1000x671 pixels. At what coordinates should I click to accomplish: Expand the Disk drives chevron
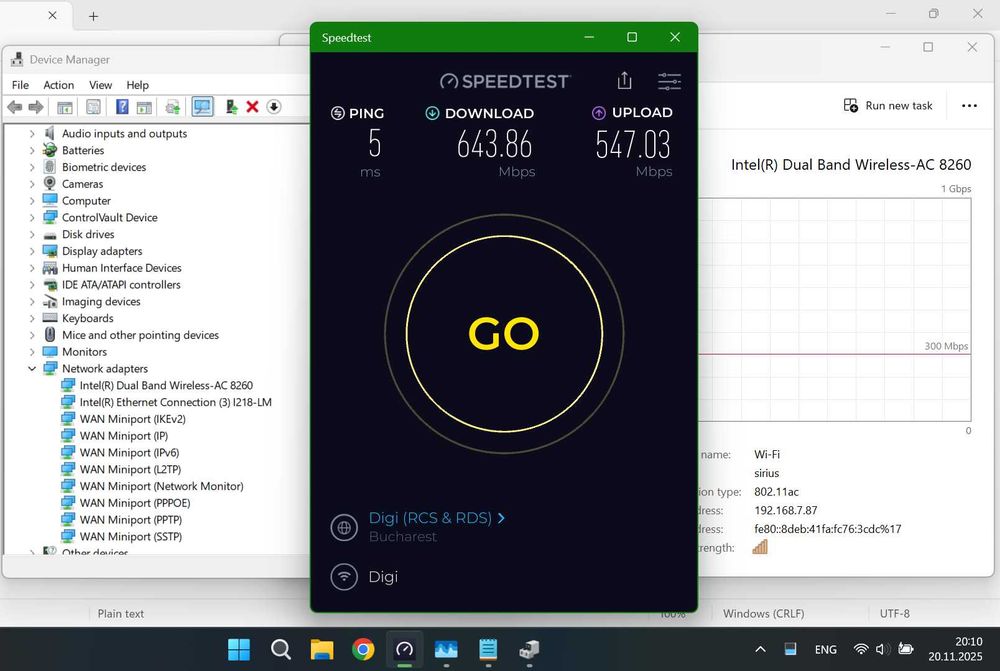[x=32, y=234]
